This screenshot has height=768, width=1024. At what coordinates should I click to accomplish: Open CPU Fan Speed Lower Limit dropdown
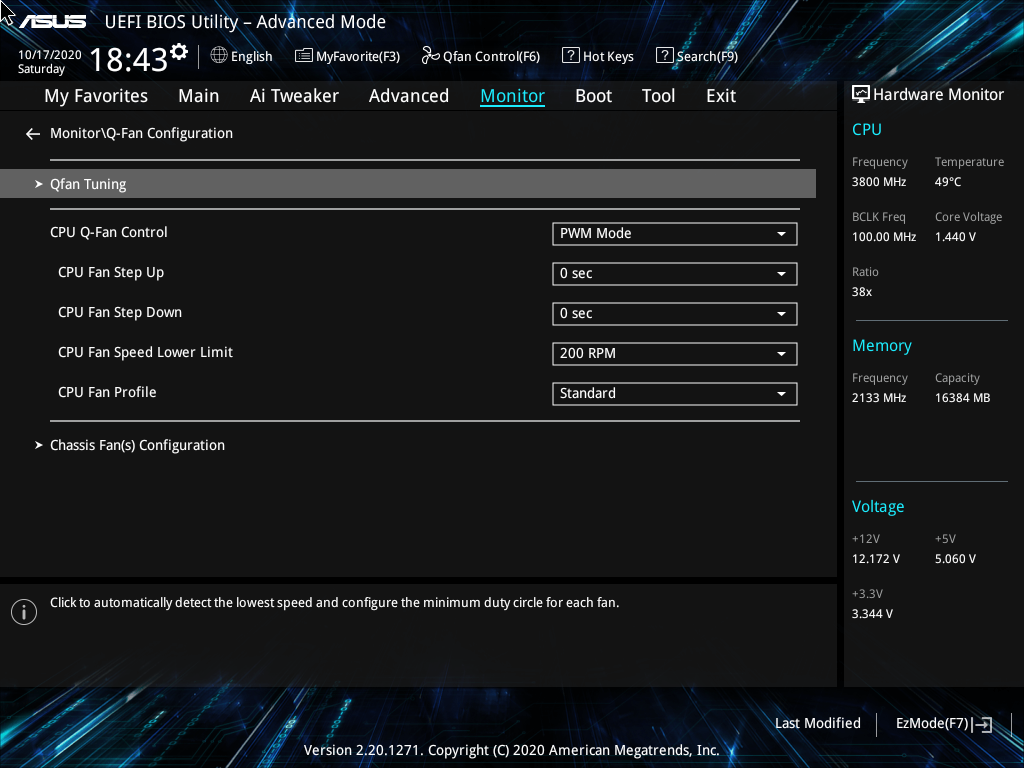[x=675, y=353]
